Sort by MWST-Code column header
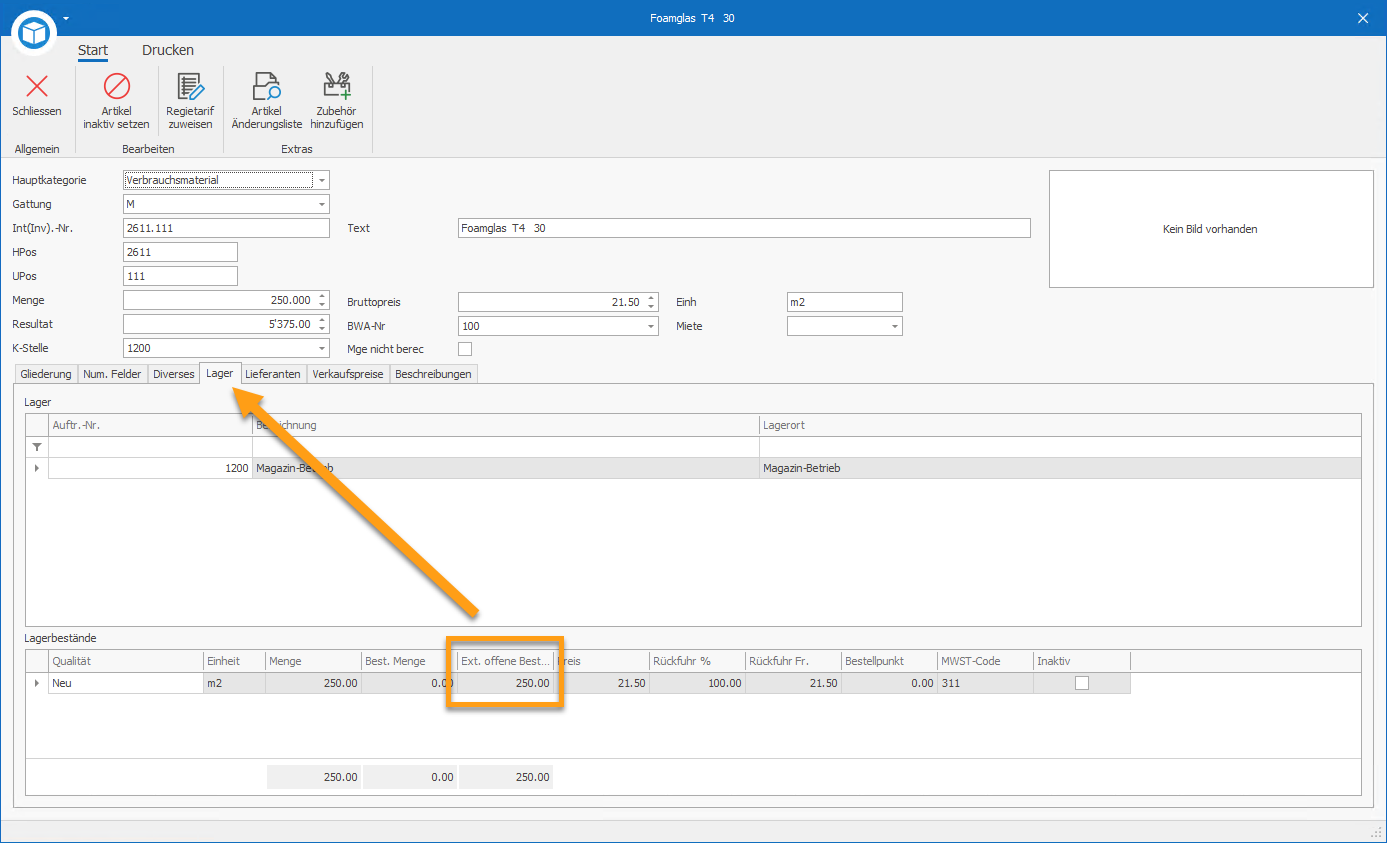The width and height of the screenshot is (1387, 843). click(x=985, y=661)
